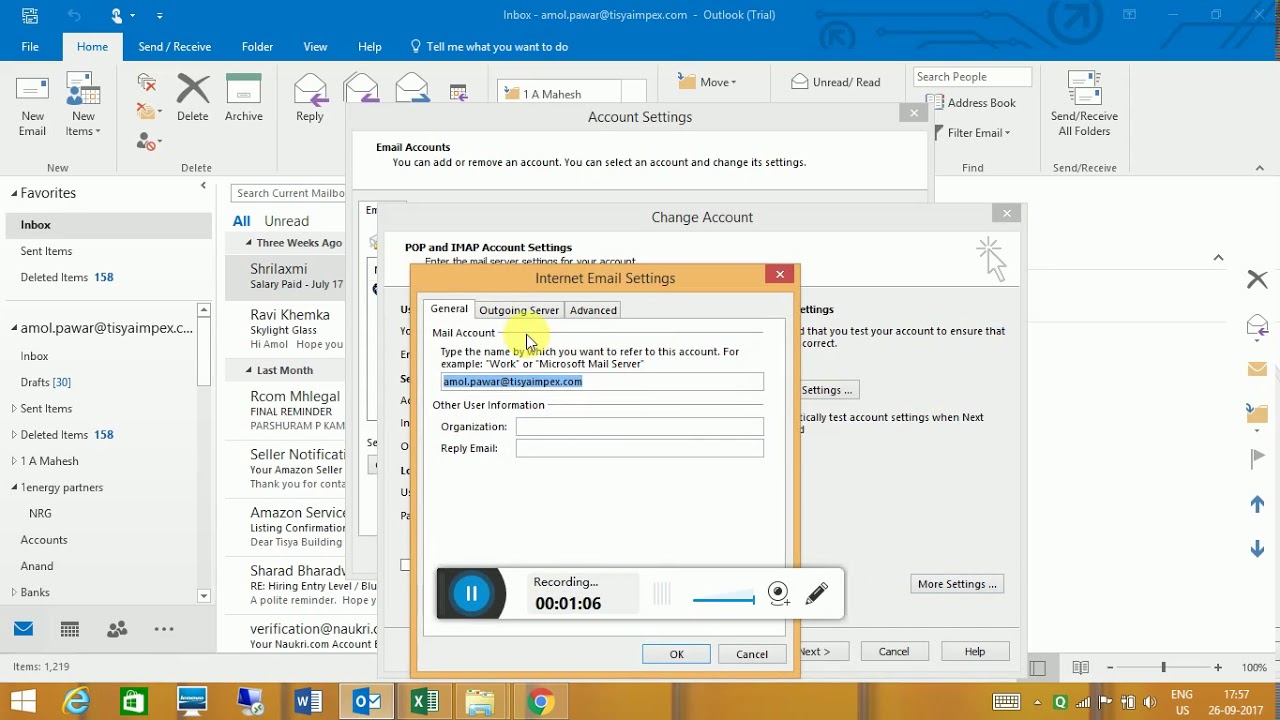
Task: Expand the 1 A Mahesh folder
Action: pos(14,461)
